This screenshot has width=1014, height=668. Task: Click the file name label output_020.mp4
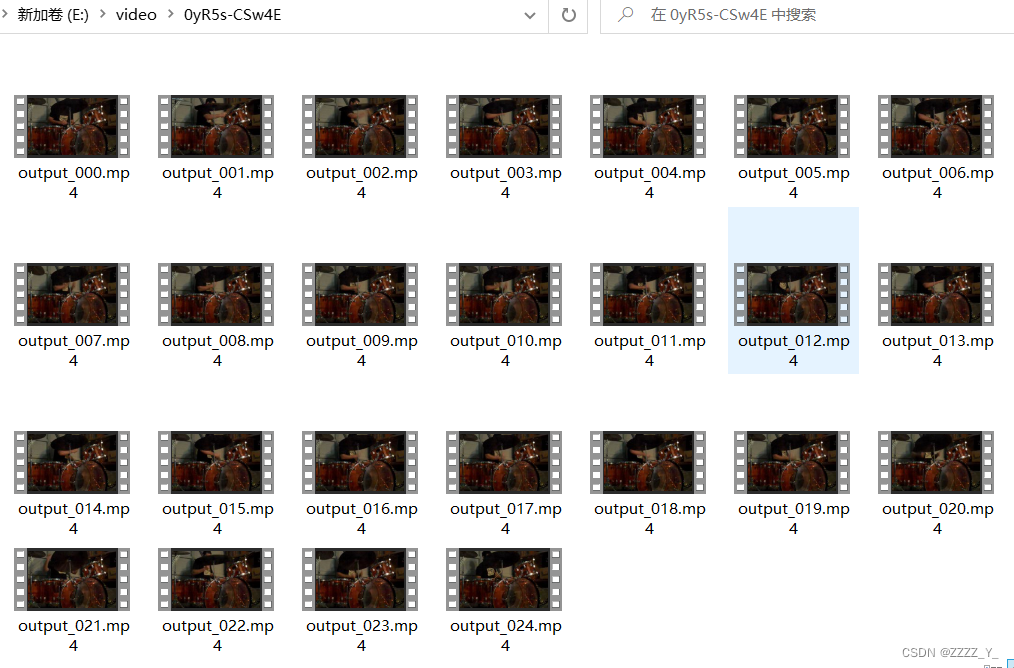[x=937, y=519]
